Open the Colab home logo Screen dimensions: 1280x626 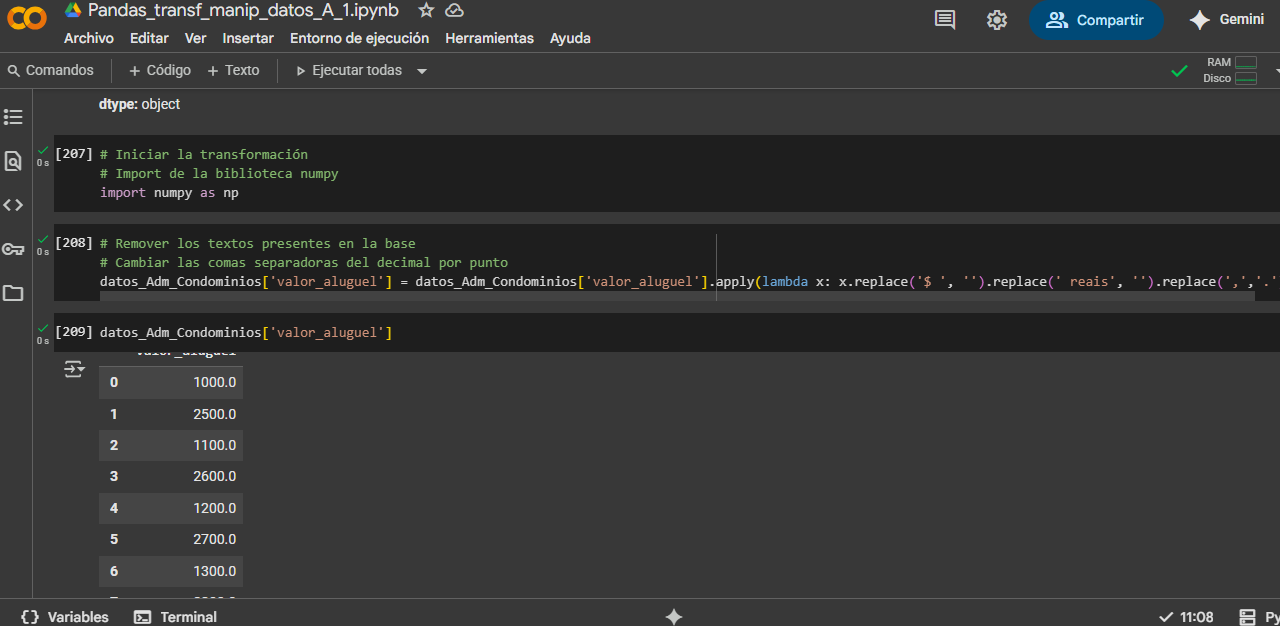27,19
